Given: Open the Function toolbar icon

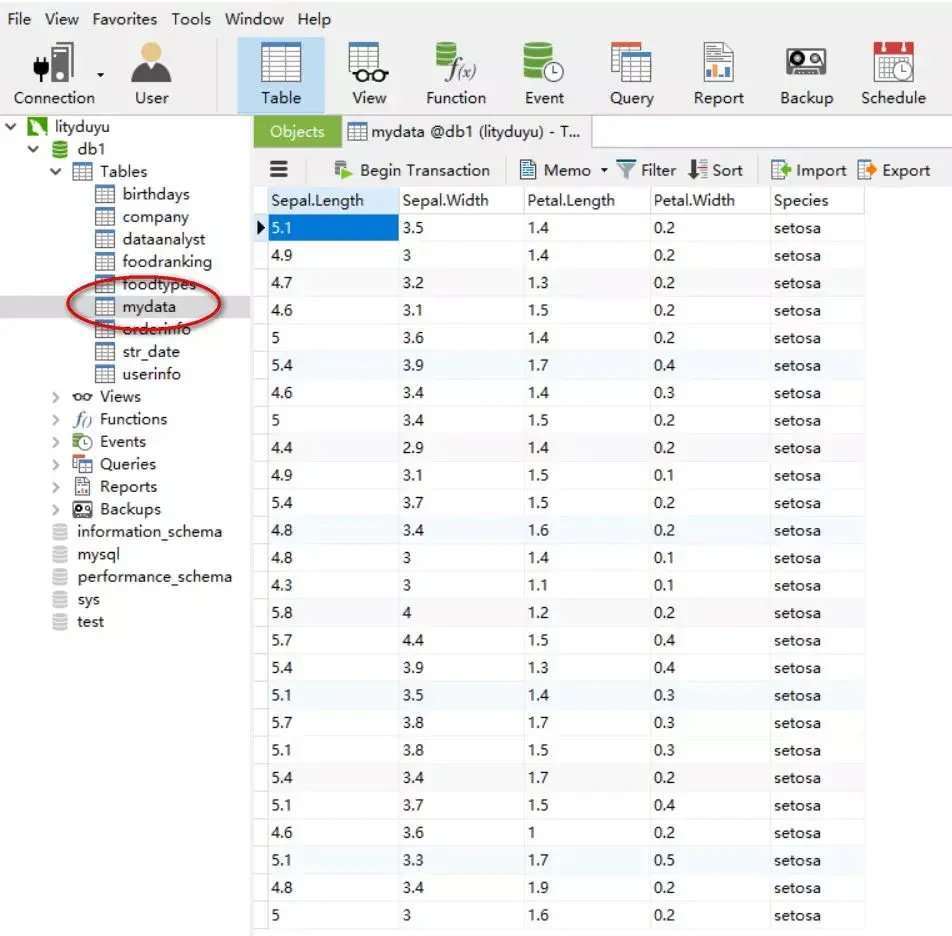Looking at the screenshot, I should (456, 73).
